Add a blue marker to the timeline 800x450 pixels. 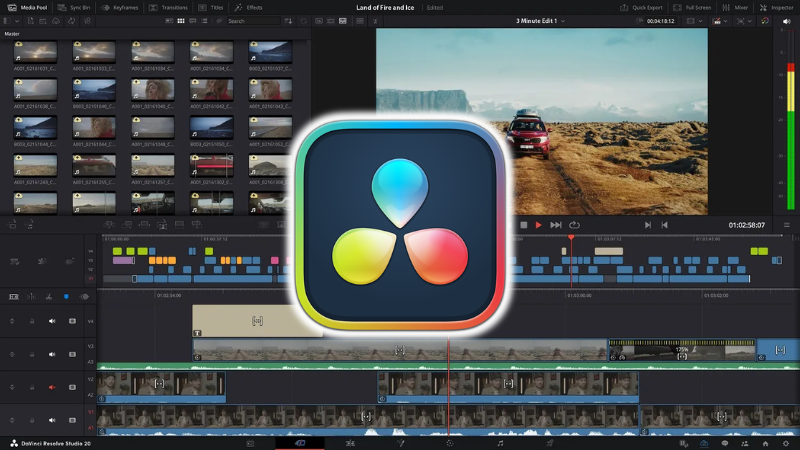point(66,297)
